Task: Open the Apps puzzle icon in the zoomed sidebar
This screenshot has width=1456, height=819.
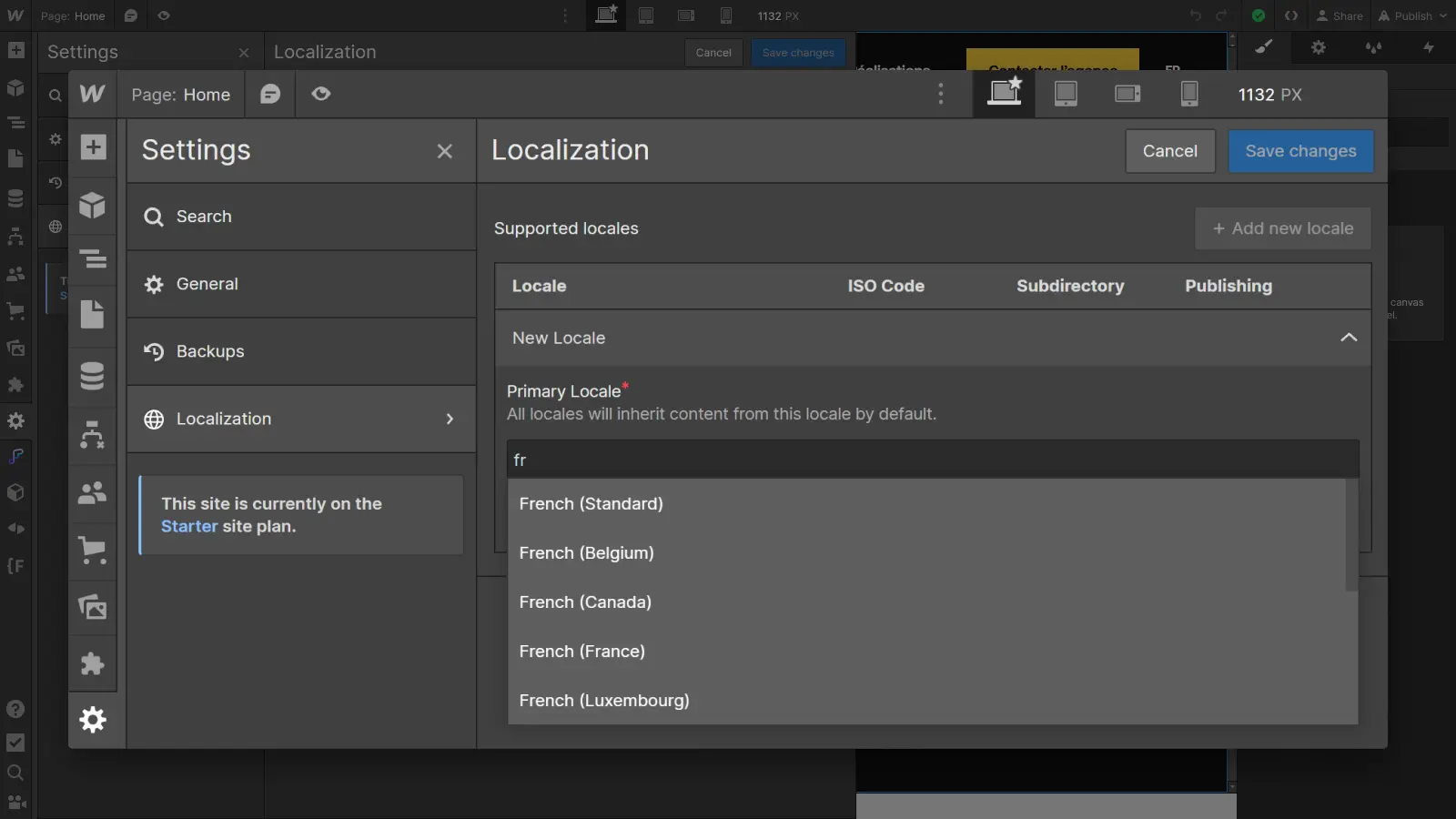Action: click(93, 663)
